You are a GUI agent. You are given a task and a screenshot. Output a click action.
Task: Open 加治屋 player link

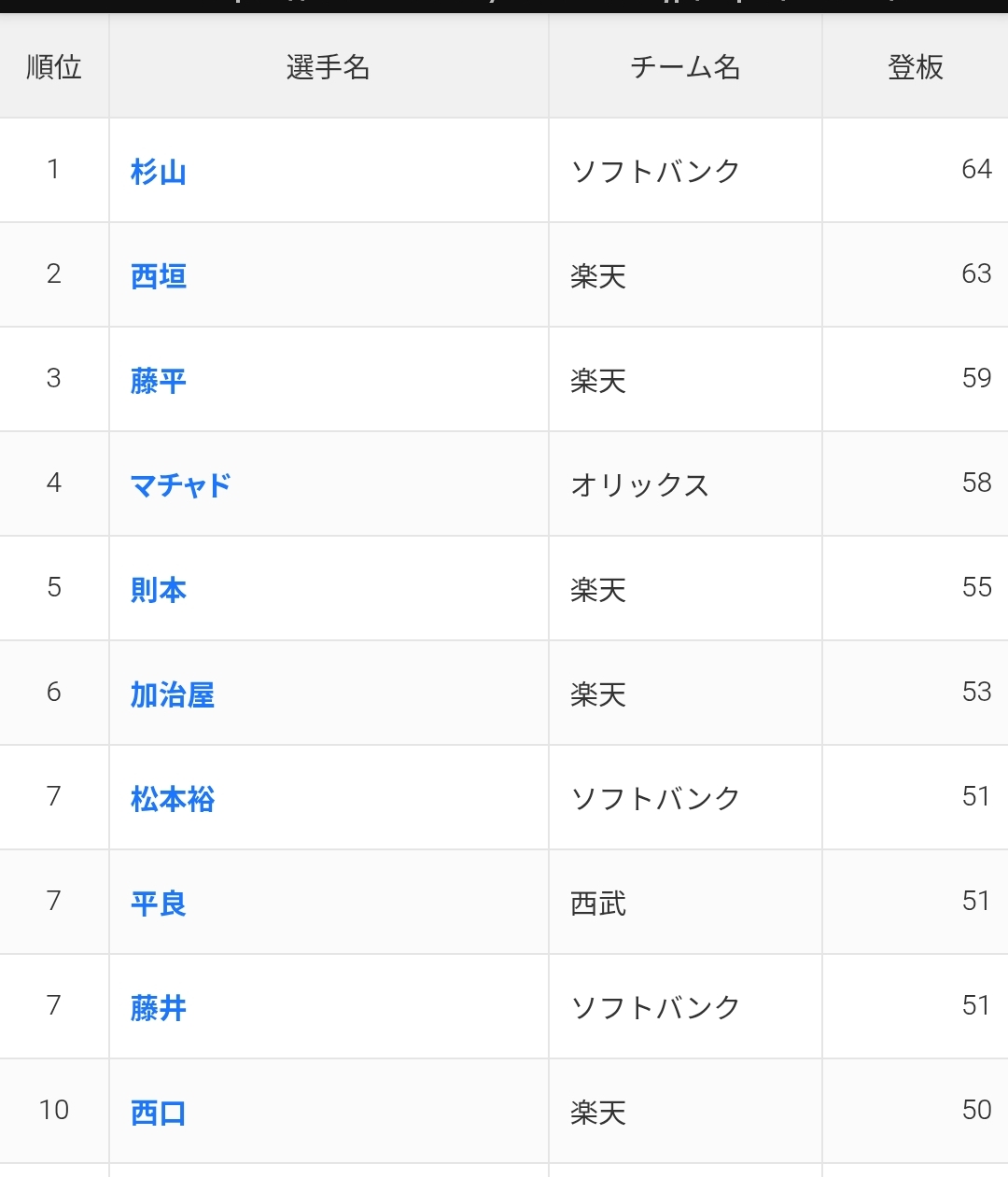tap(173, 694)
